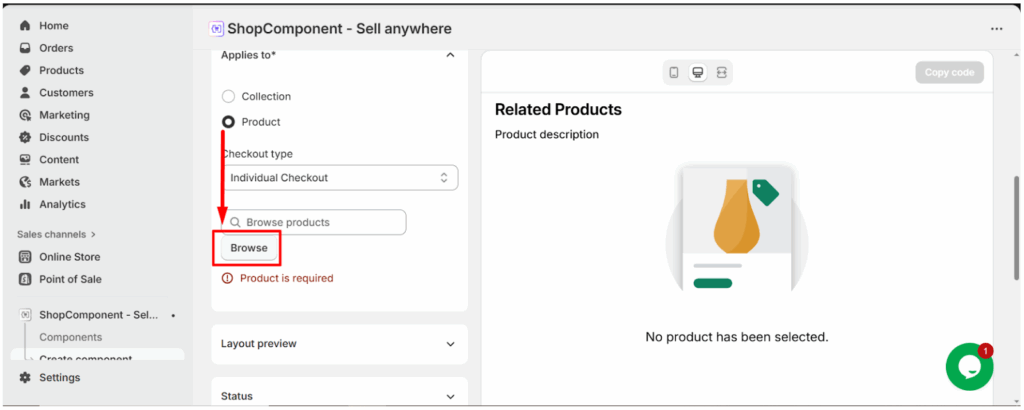This screenshot has height=410, width=1024.
Task: Select the desktop preview device icon
Action: [x=698, y=73]
